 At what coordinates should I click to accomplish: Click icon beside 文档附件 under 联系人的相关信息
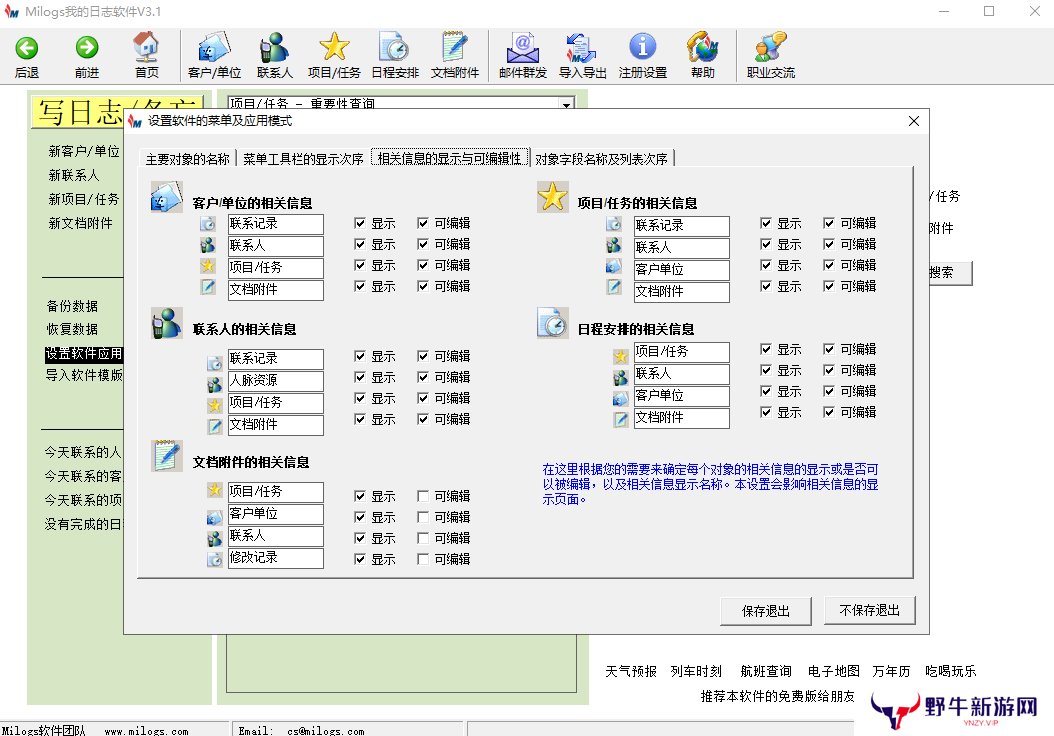click(214, 426)
